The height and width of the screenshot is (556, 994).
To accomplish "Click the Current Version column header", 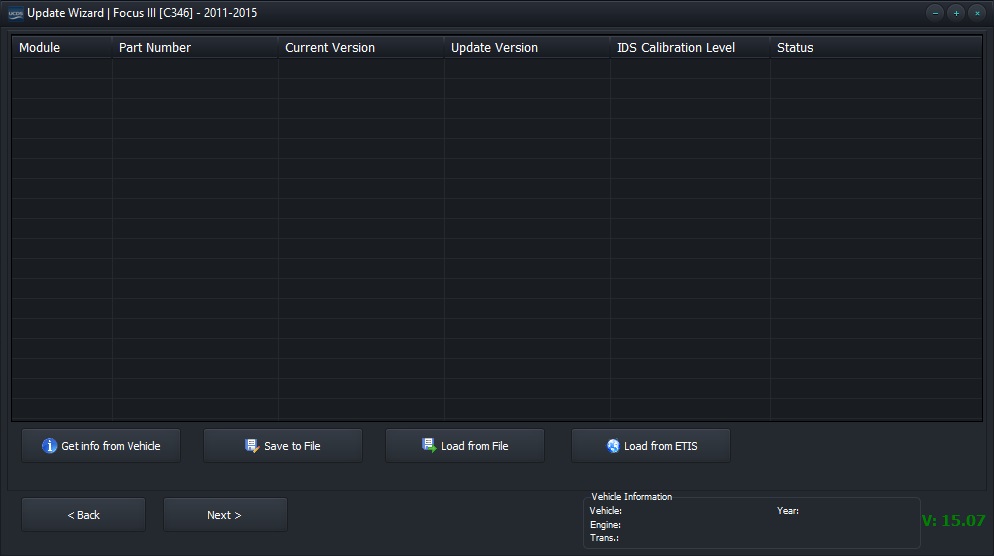I will pyautogui.click(x=361, y=48).
